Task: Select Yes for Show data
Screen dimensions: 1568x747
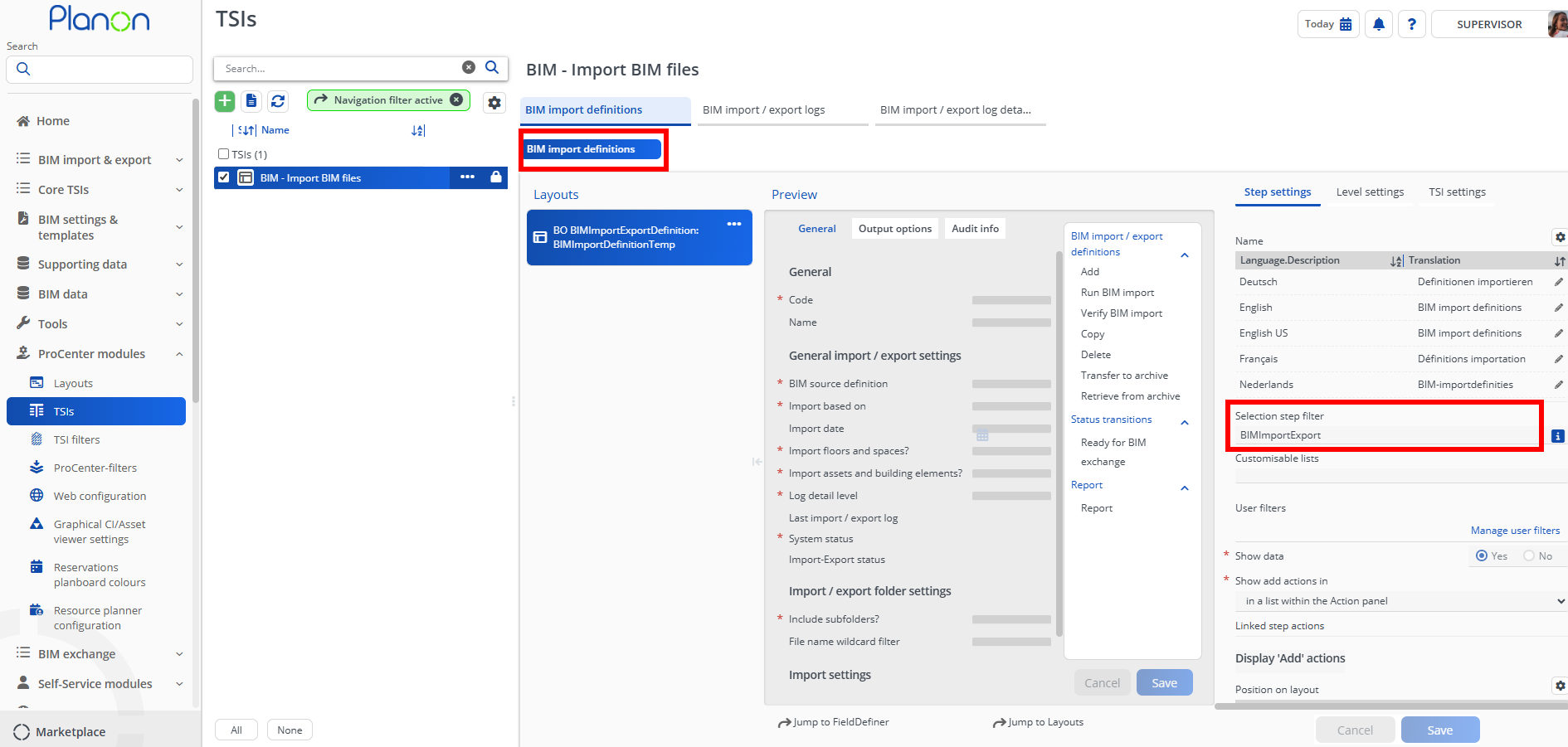Action: pos(1482,555)
